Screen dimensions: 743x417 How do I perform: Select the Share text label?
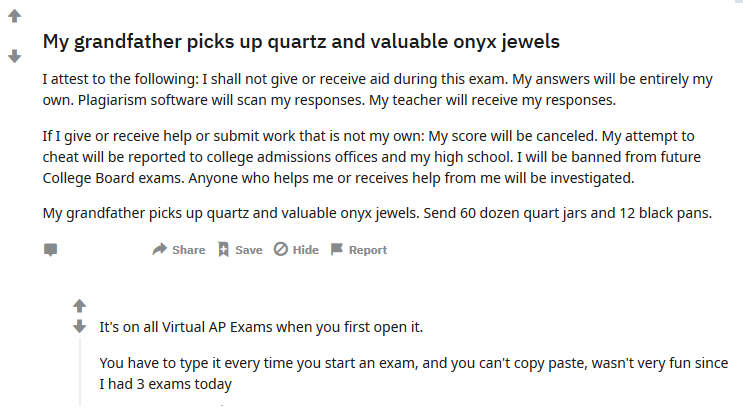pos(189,250)
